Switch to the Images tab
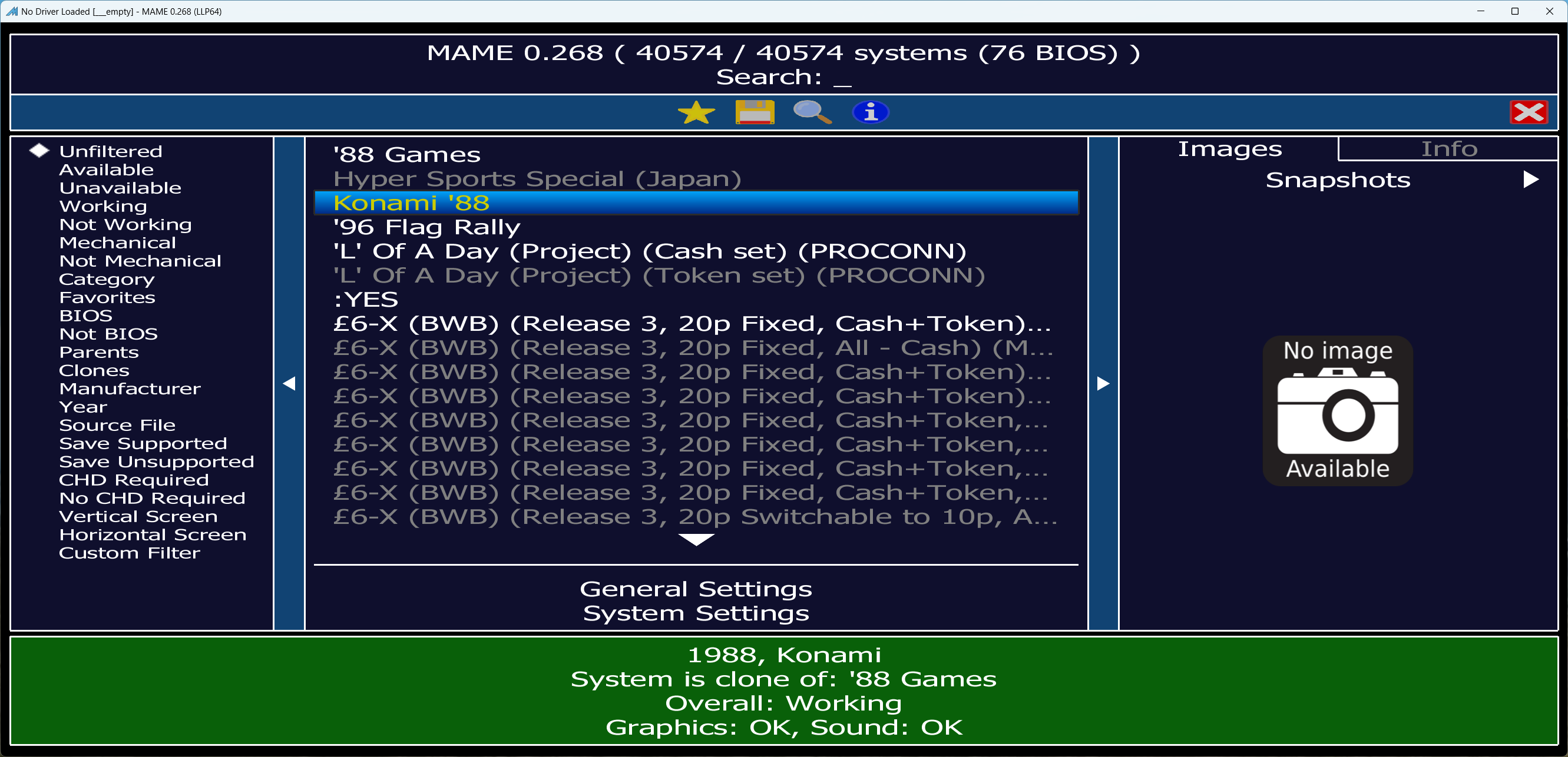Screen dimensions: 1568x757 coord(1229,149)
